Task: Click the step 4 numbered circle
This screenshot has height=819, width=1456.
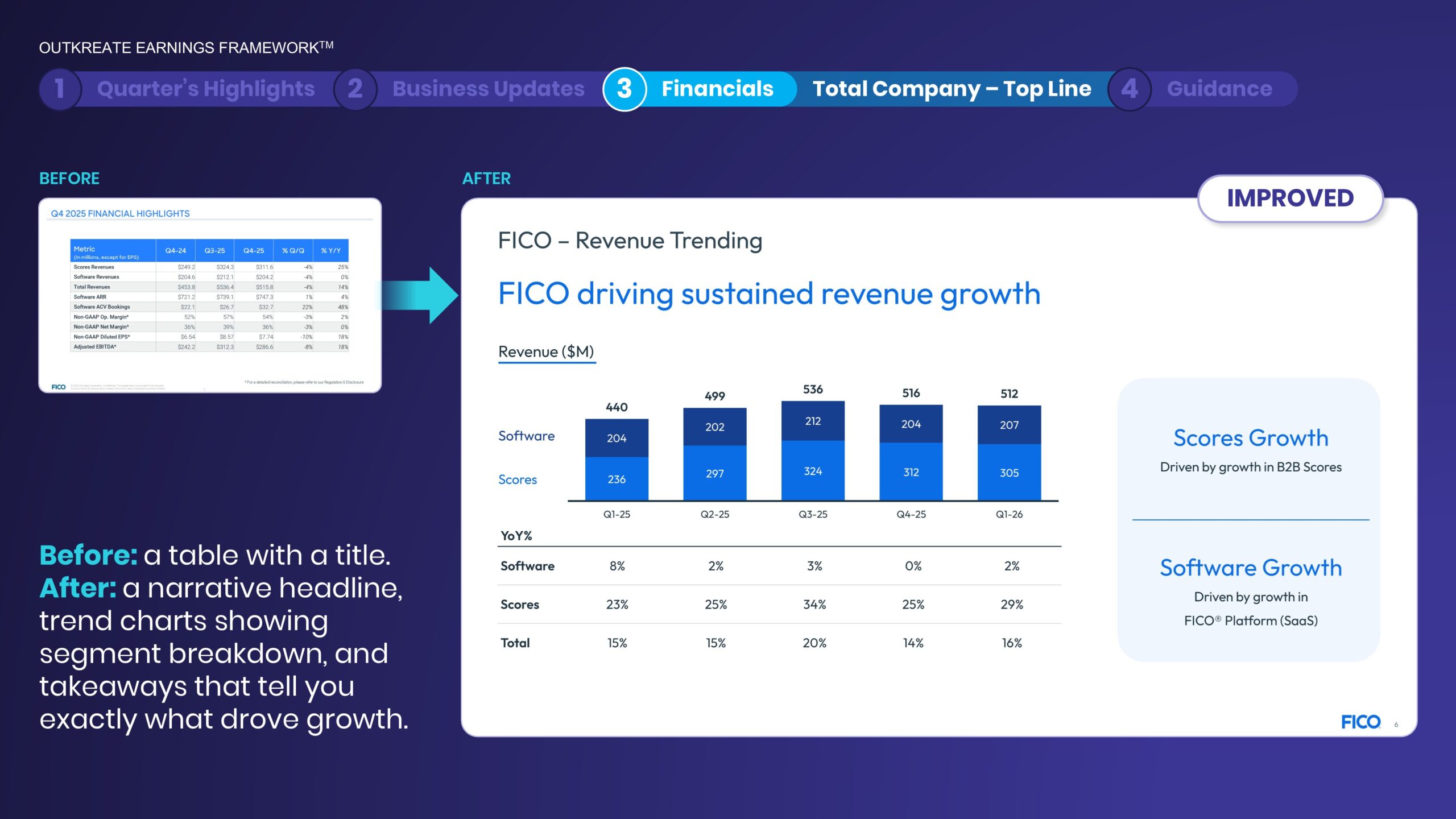Action: (1129, 89)
